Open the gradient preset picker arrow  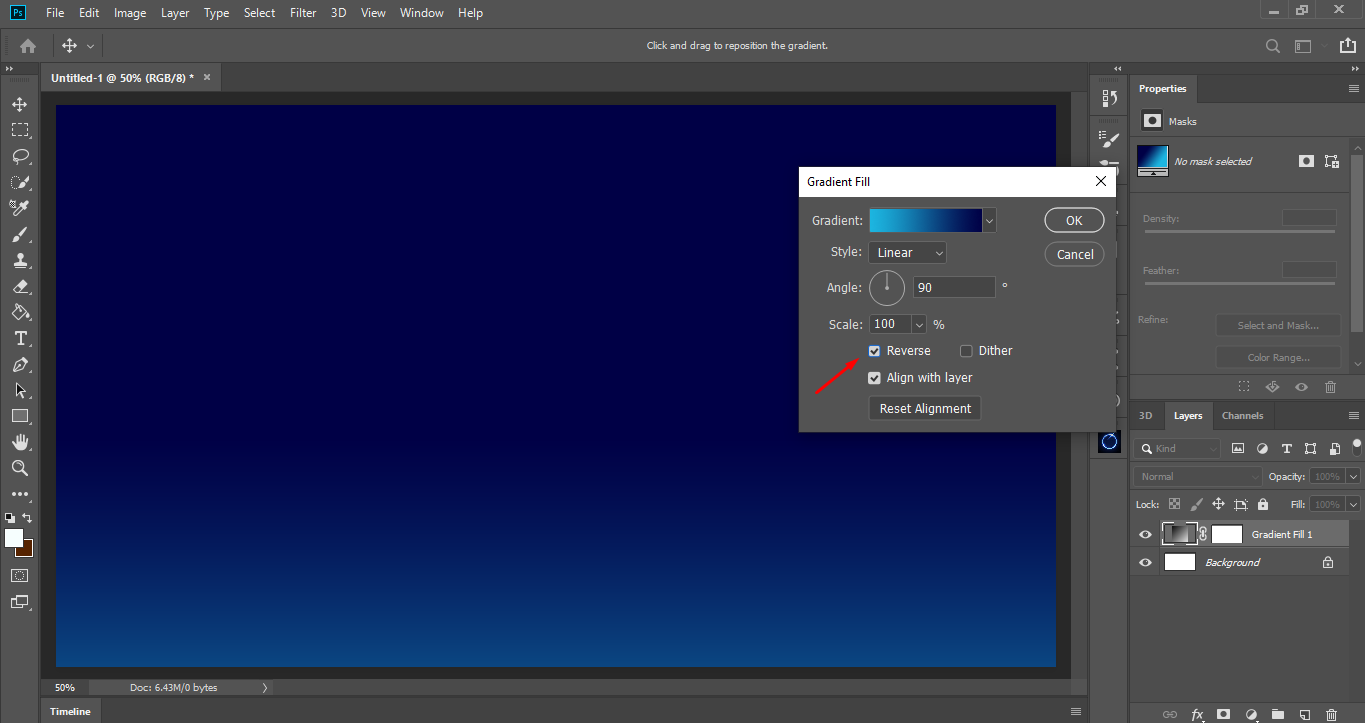coord(989,221)
